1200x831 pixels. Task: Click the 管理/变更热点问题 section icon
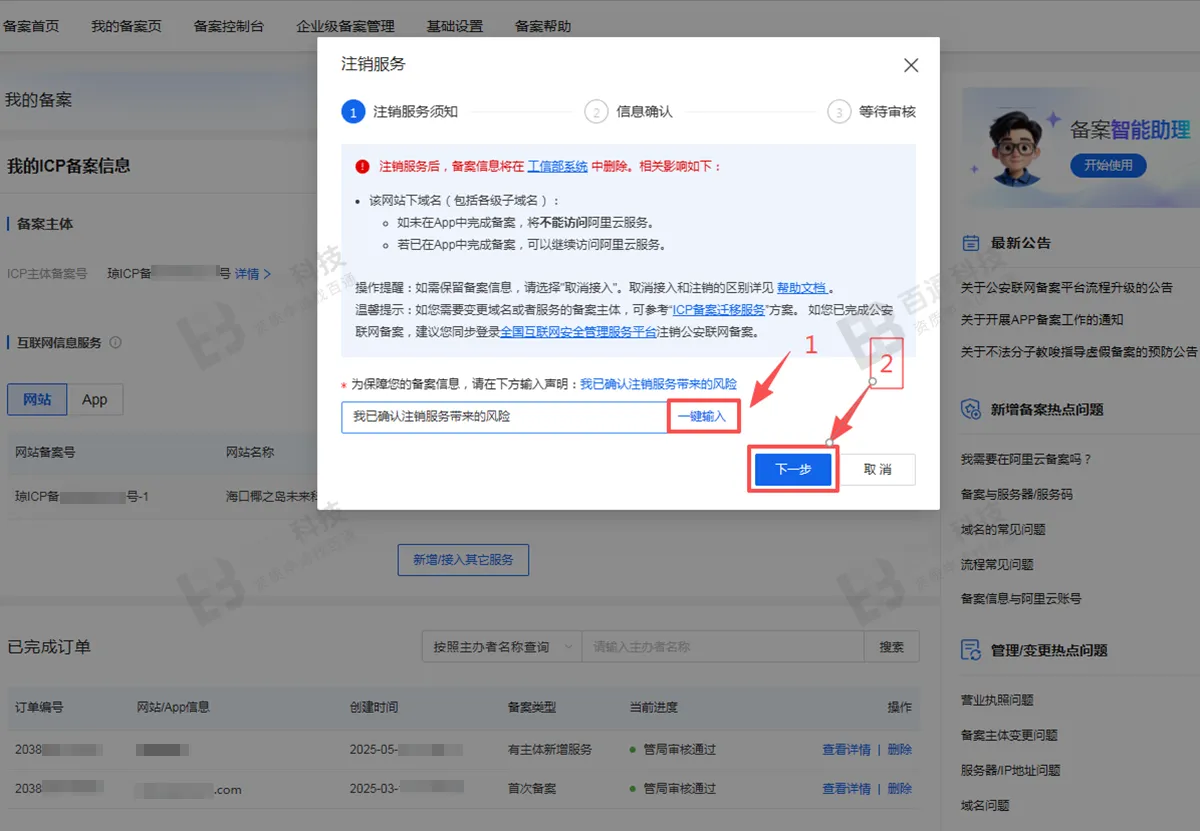[968, 650]
